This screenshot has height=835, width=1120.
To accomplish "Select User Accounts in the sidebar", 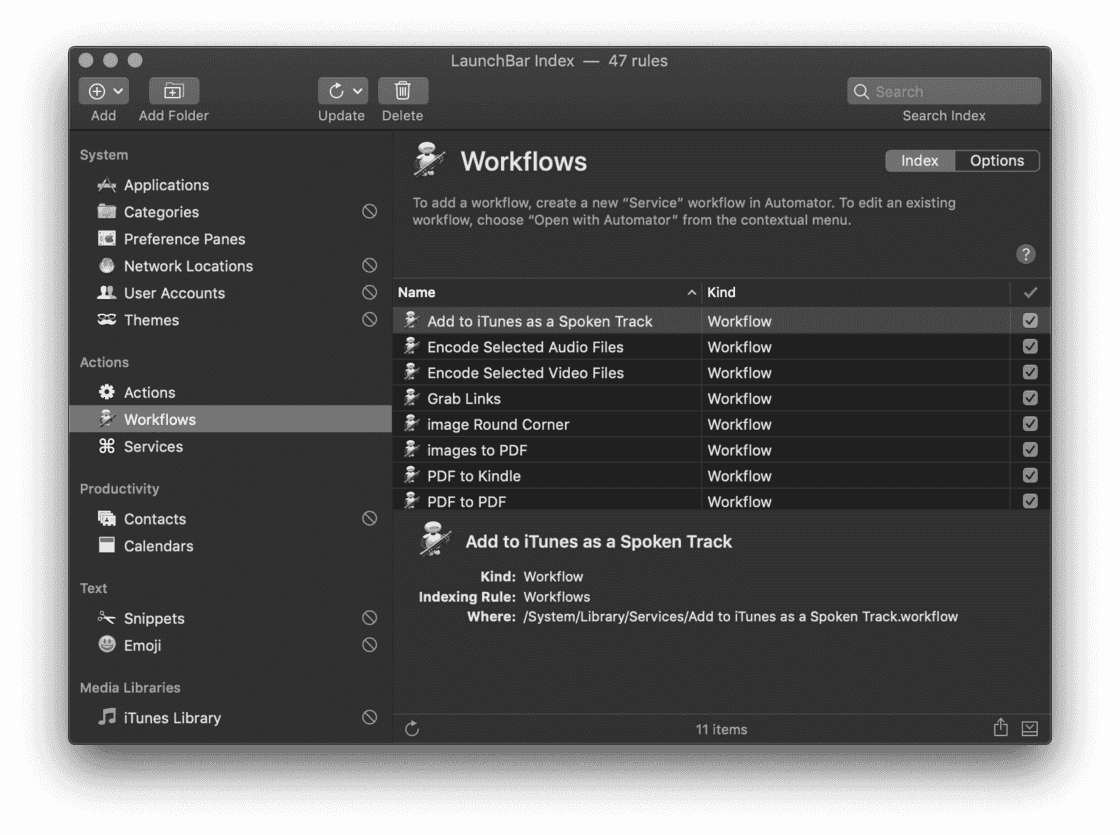I will click(230, 294).
